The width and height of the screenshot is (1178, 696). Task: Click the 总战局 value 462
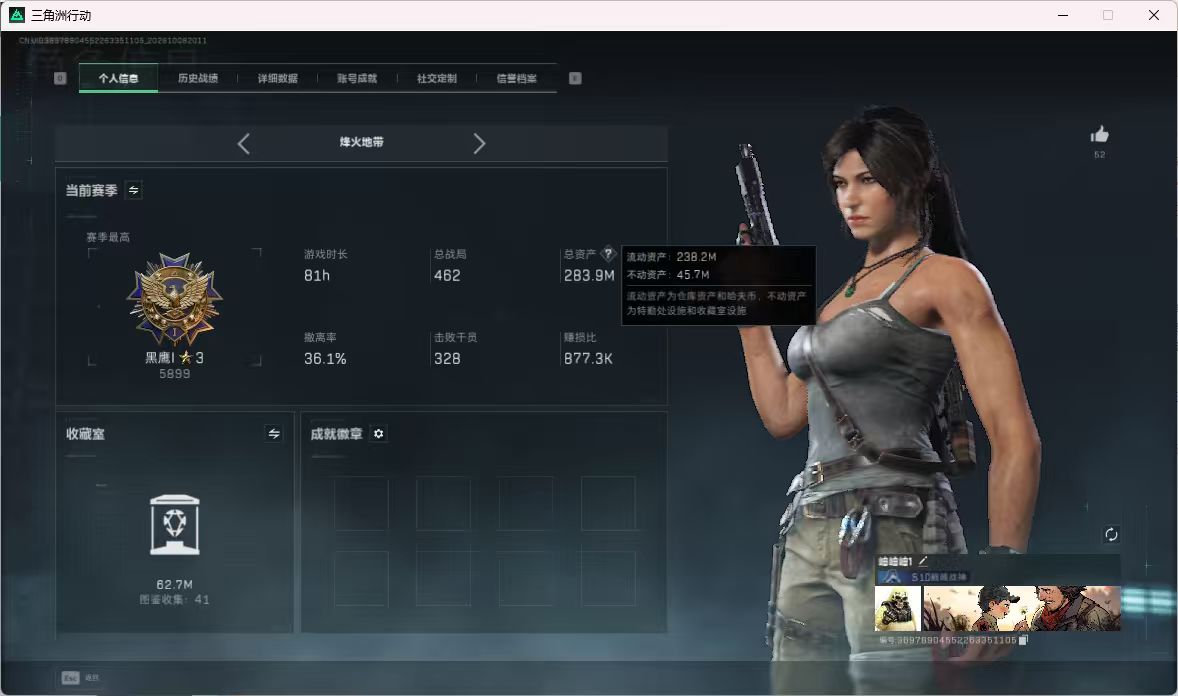tap(447, 276)
